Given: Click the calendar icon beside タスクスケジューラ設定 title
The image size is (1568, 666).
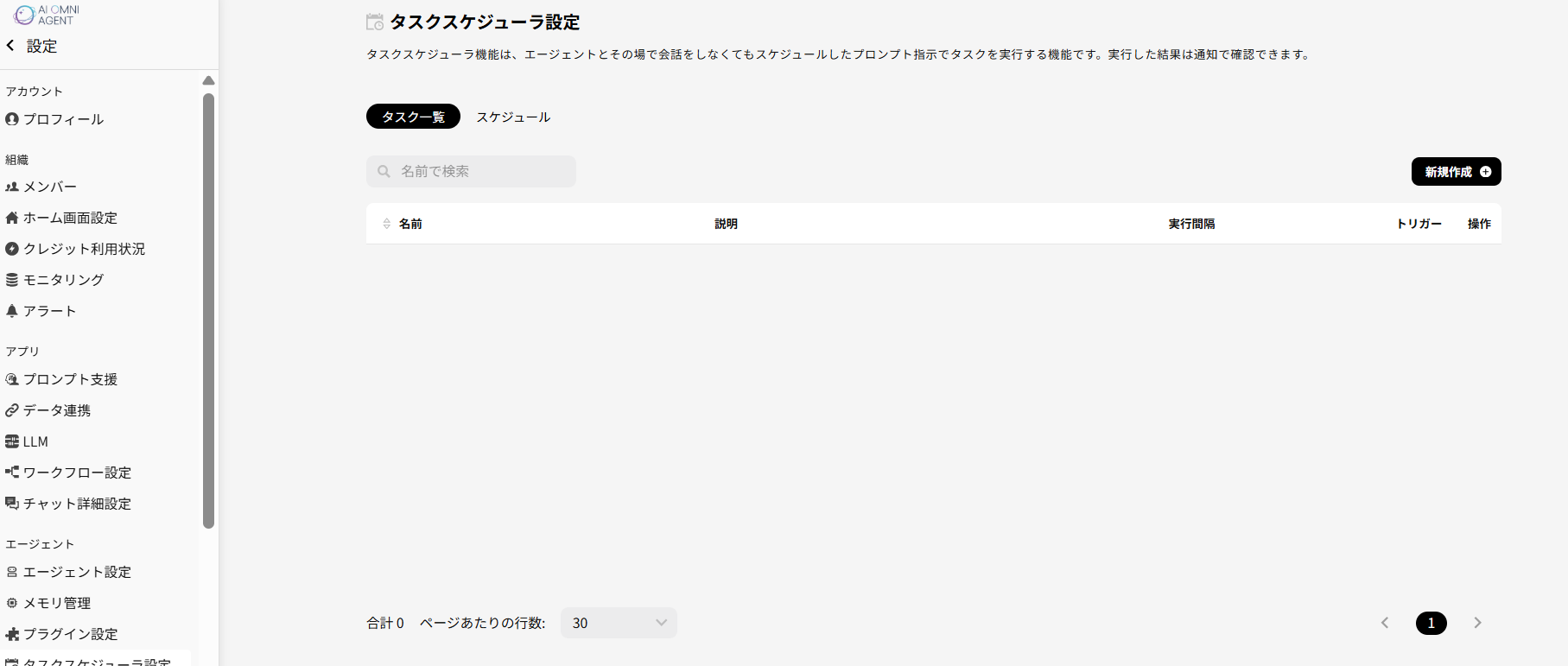Looking at the screenshot, I should pos(375,22).
